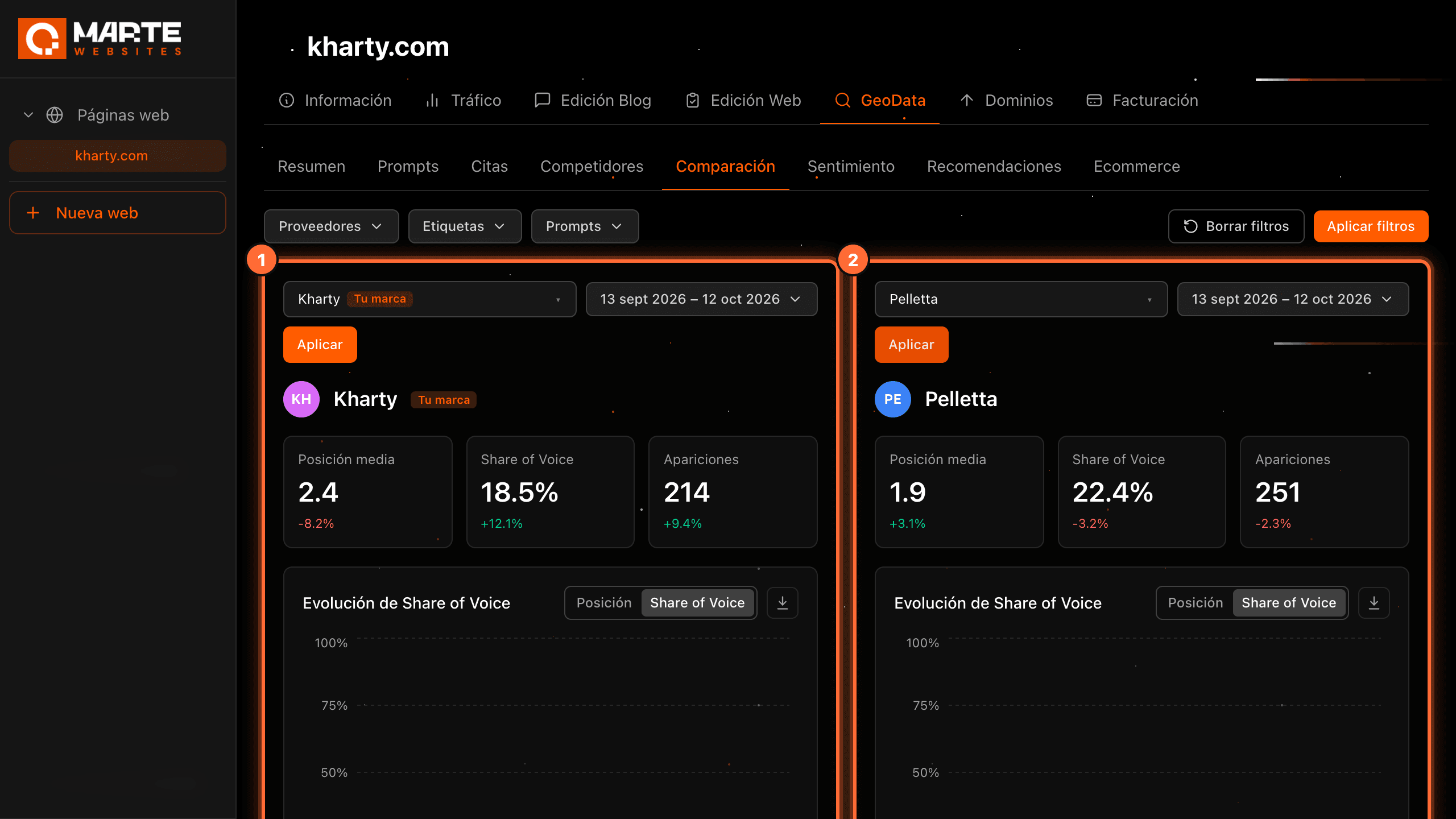Click Borrar filtros button

(x=1236, y=226)
